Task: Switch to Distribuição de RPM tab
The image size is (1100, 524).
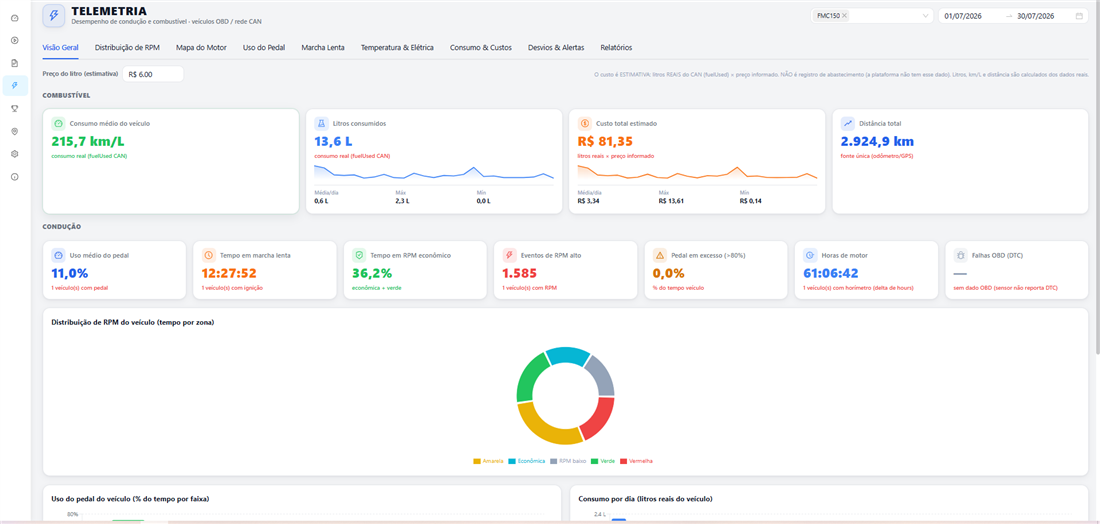Action: [x=128, y=48]
